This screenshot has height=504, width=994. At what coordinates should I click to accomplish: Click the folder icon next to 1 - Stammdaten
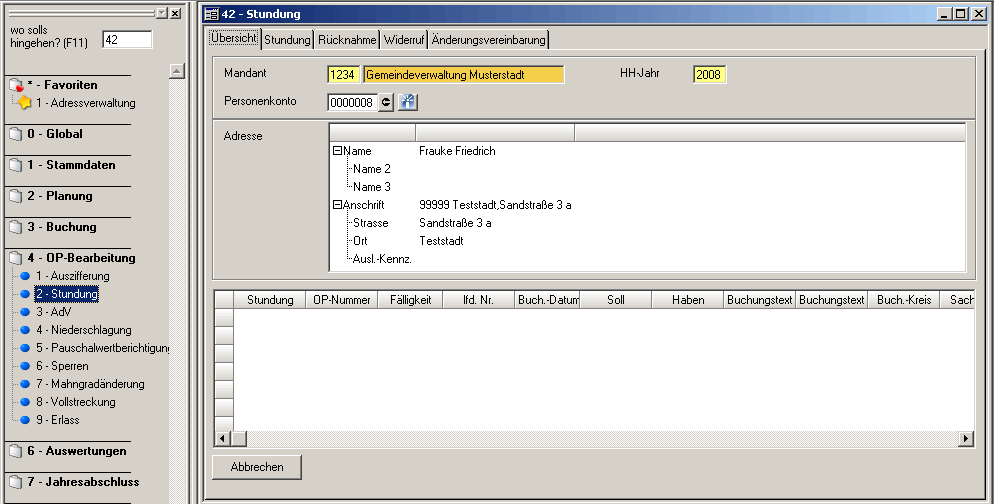14,165
